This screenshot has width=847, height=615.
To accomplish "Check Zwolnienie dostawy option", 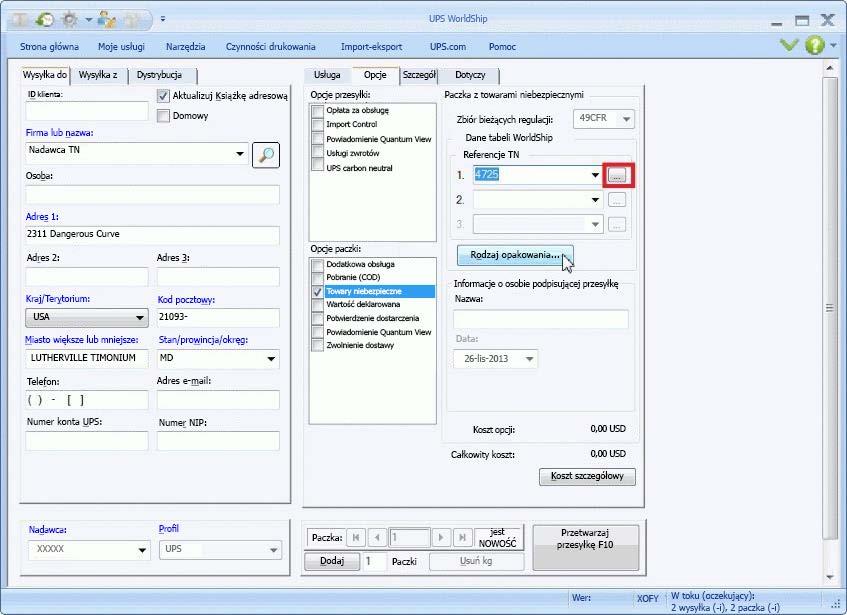I will 318,346.
